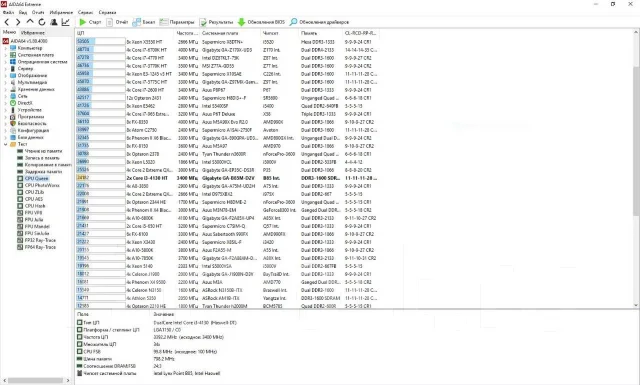The height and width of the screenshot is (385, 640).
Task: Click the Обновления драйверов magnifier icon
Action: [293, 22]
